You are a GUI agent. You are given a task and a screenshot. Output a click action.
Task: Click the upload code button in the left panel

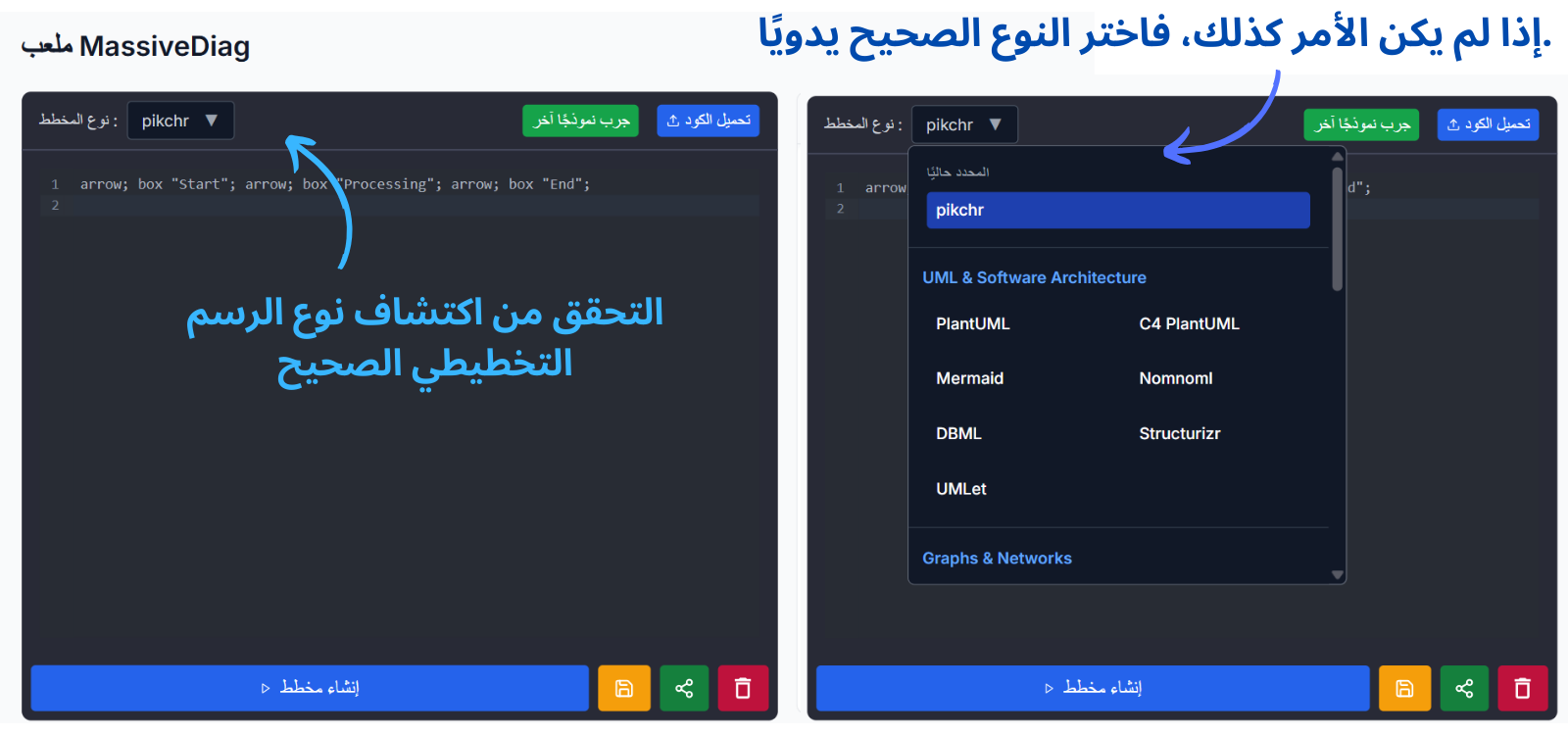(708, 121)
